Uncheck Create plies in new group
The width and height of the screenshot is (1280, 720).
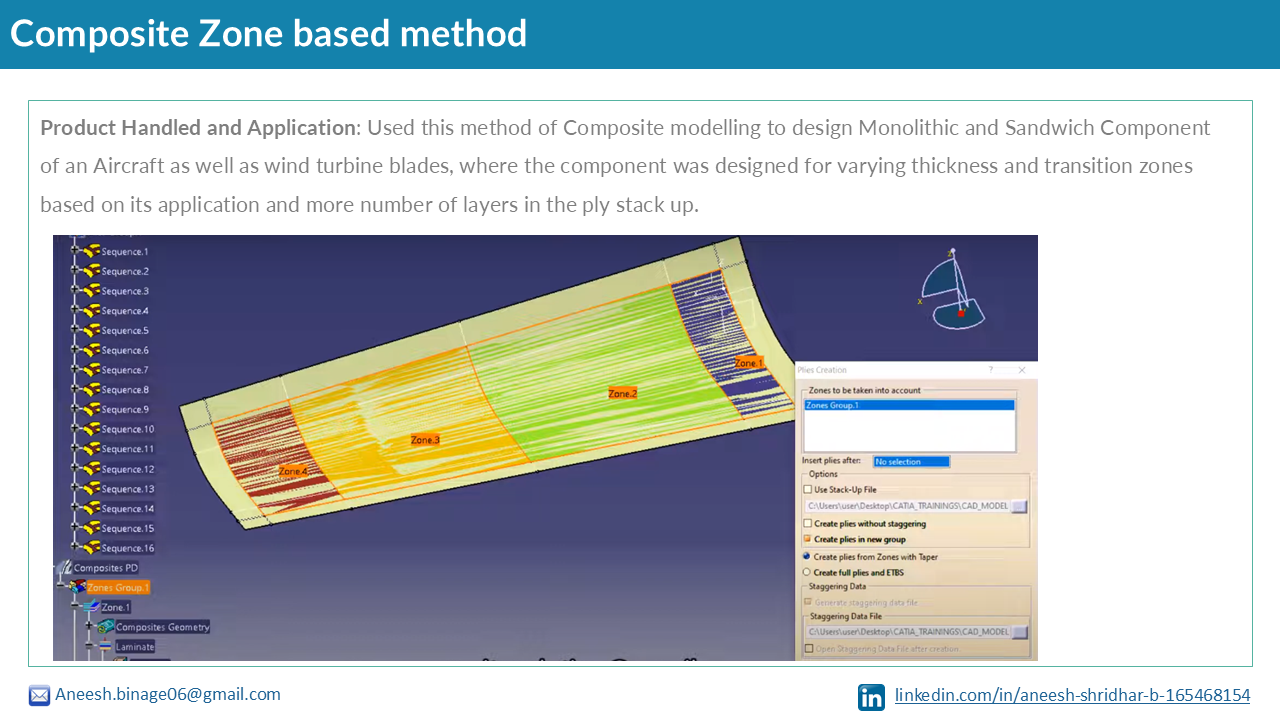point(808,539)
